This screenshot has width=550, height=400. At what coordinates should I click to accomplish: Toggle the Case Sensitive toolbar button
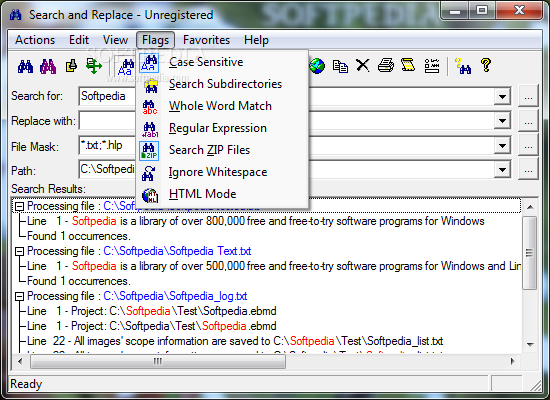[126, 67]
